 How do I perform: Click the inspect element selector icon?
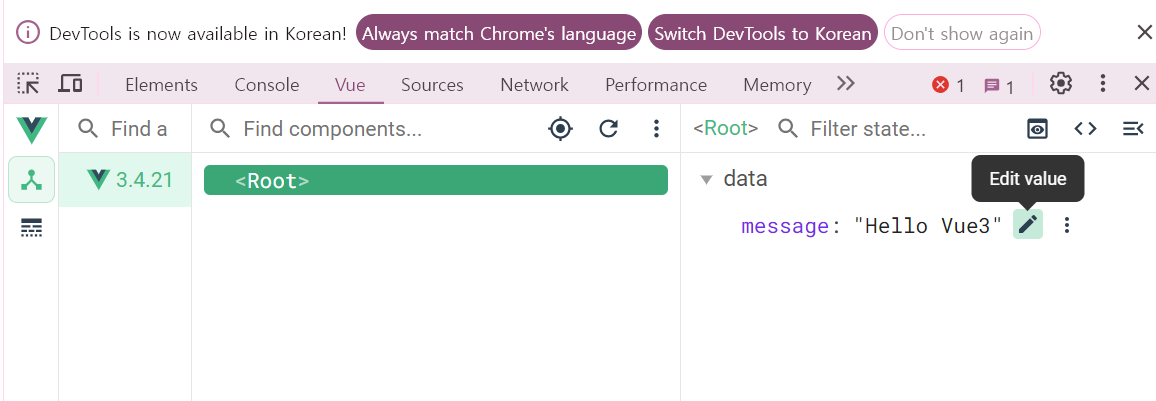(x=29, y=85)
